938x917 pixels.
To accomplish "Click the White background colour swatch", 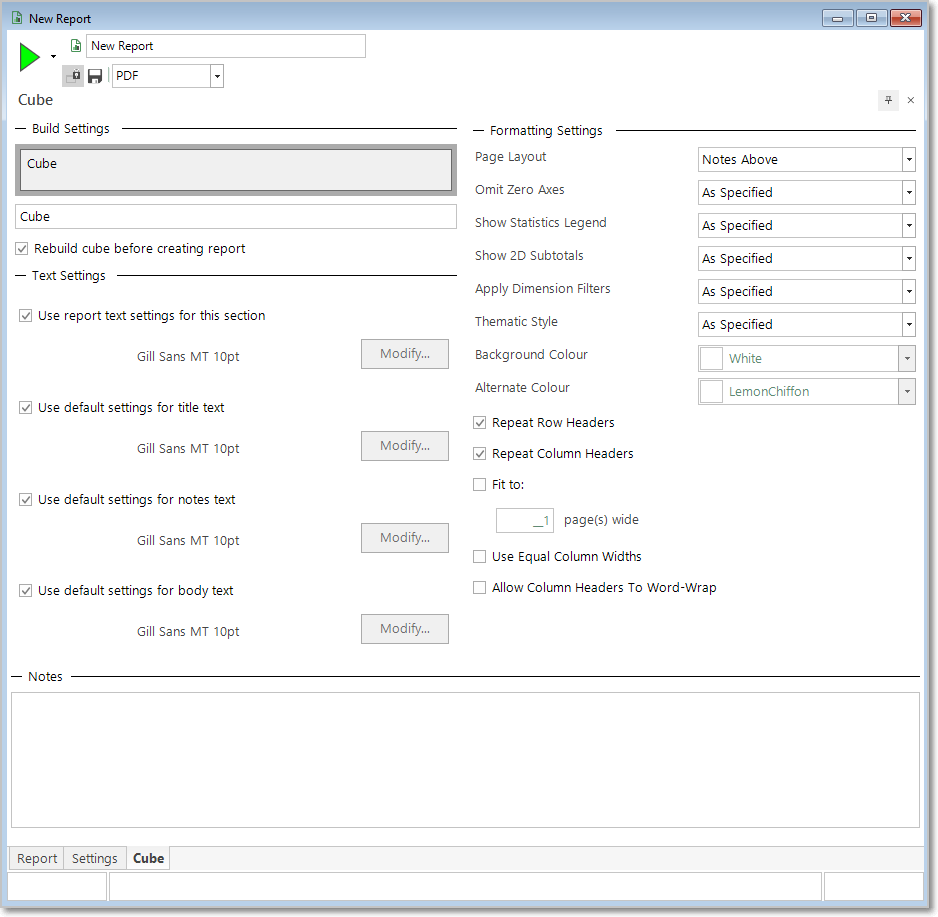I will (711, 358).
